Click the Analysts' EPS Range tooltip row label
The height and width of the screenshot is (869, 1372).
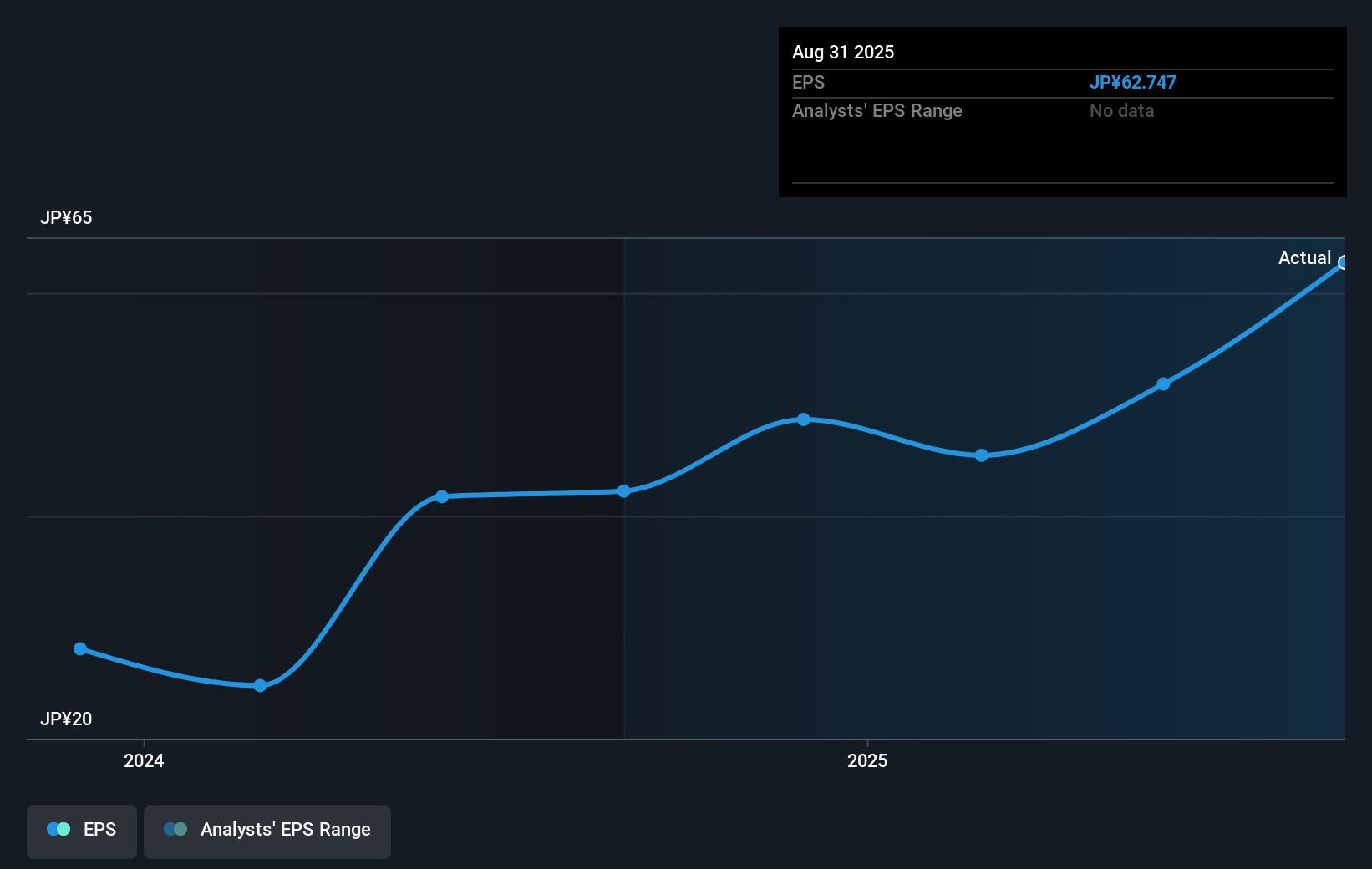(877, 110)
